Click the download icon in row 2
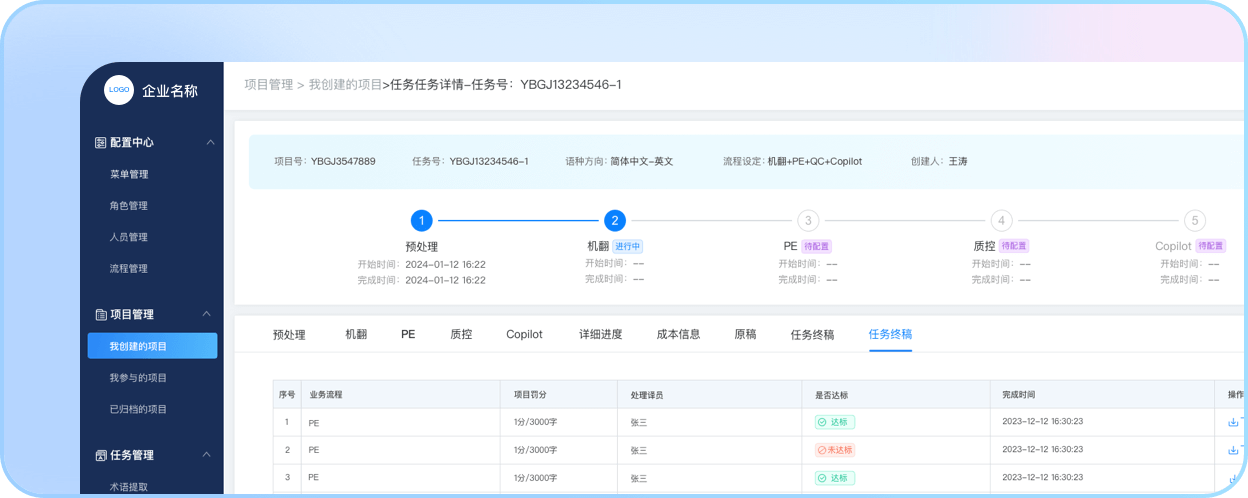 click(1233, 450)
